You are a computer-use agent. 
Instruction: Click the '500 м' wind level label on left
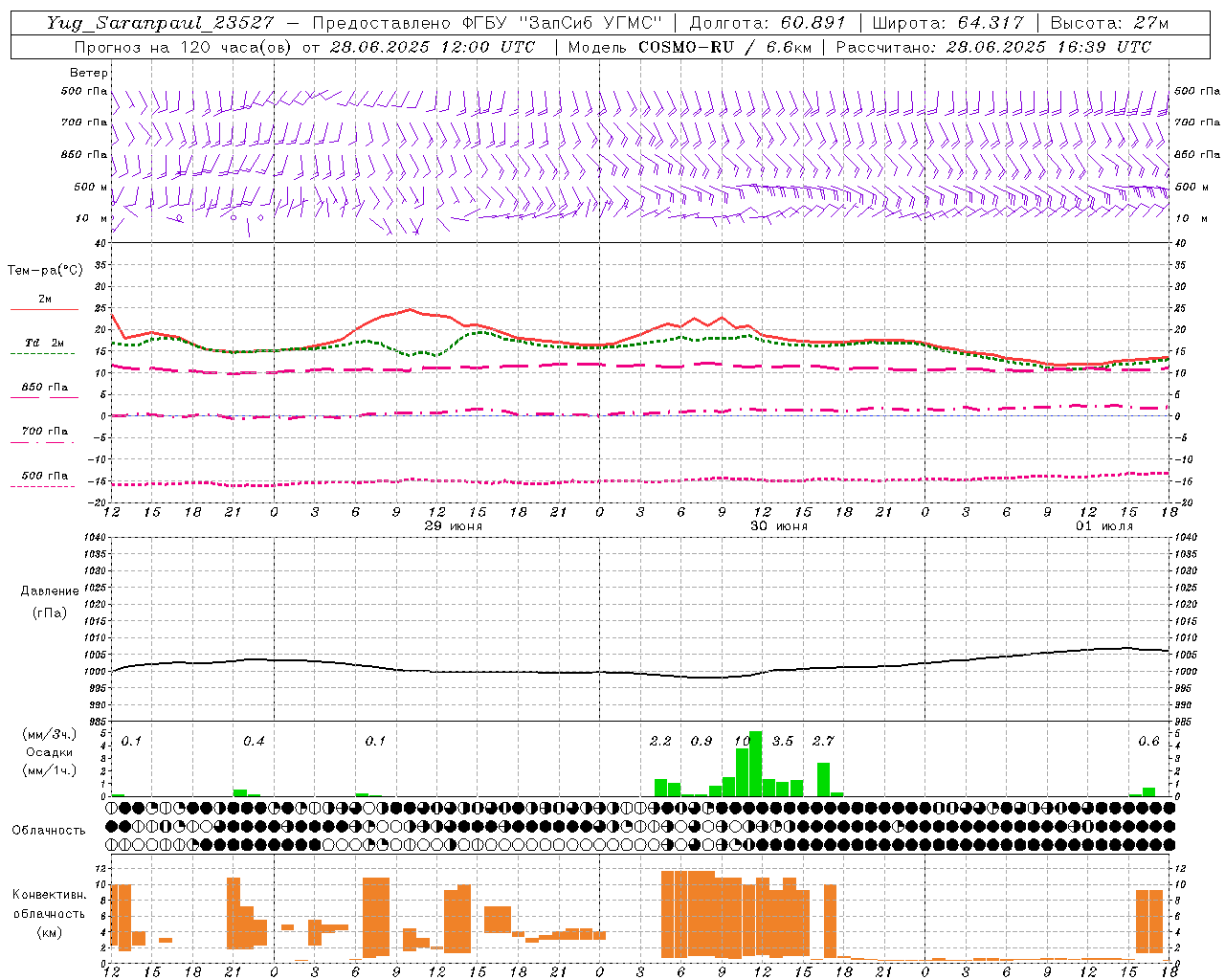pos(90,187)
